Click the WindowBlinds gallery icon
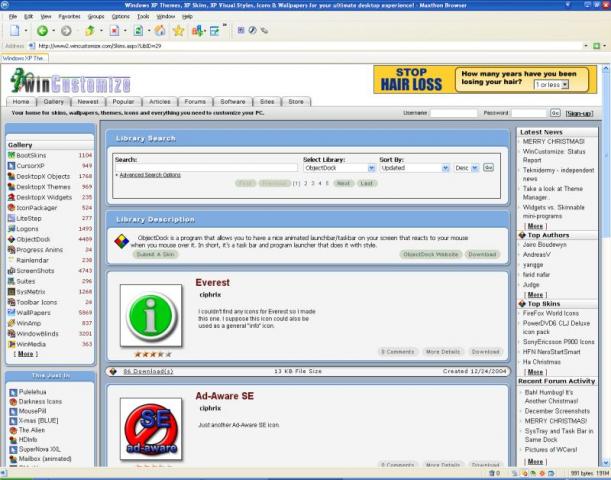 click(x=11, y=334)
